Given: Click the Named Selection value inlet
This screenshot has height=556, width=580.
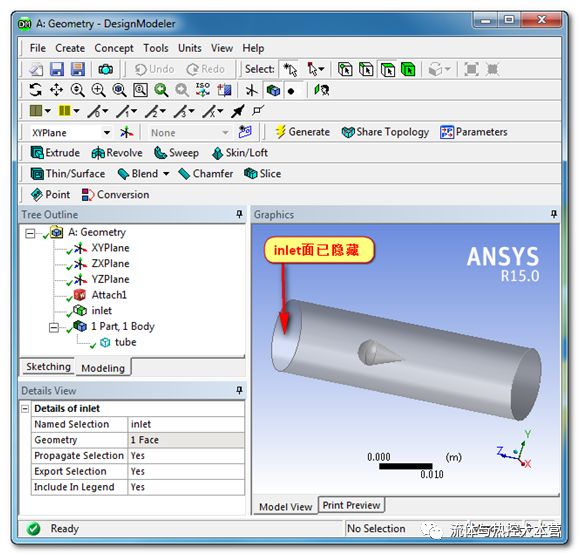Looking at the screenshot, I should (x=186, y=424).
